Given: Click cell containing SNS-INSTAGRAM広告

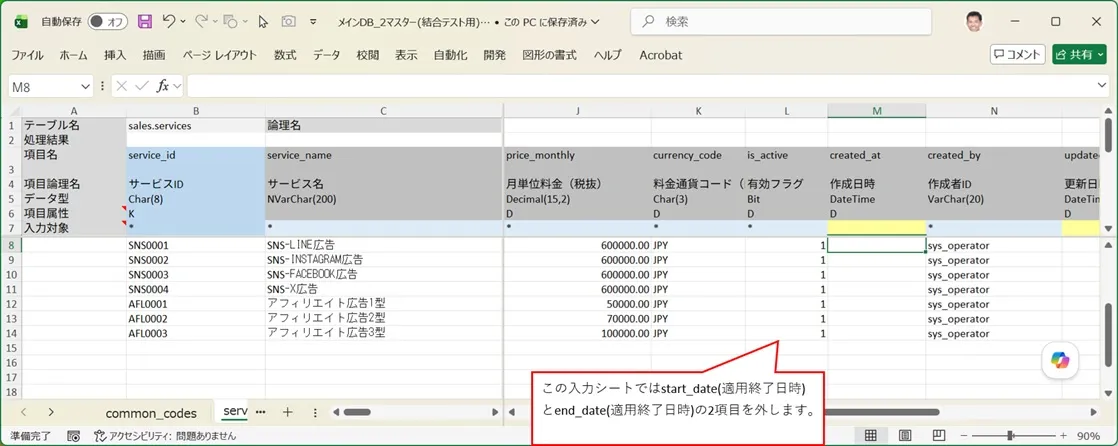Looking at the screenshot, I should pyautogui.click(x=384, y=260).
